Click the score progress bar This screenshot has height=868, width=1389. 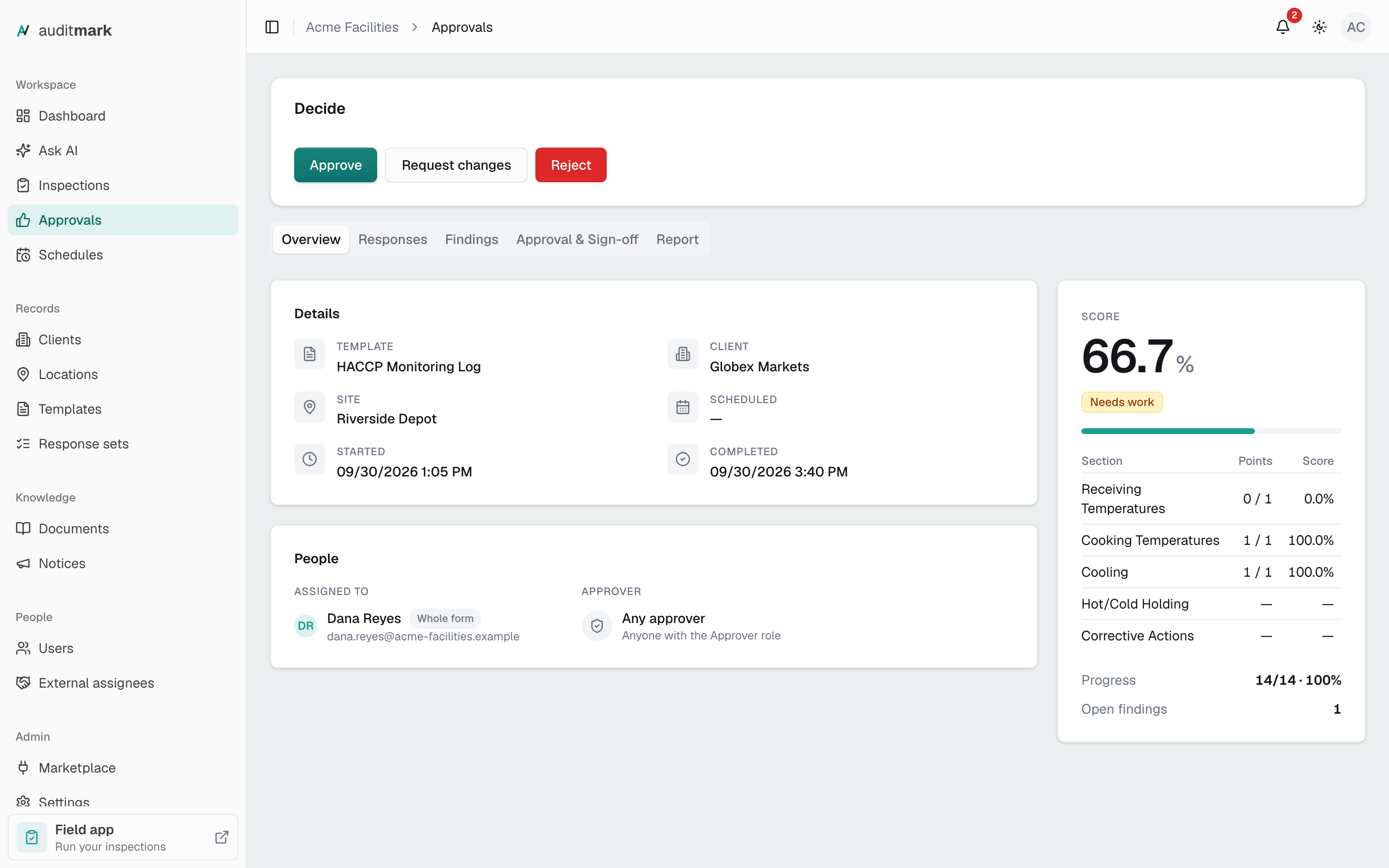[1211, 431]
